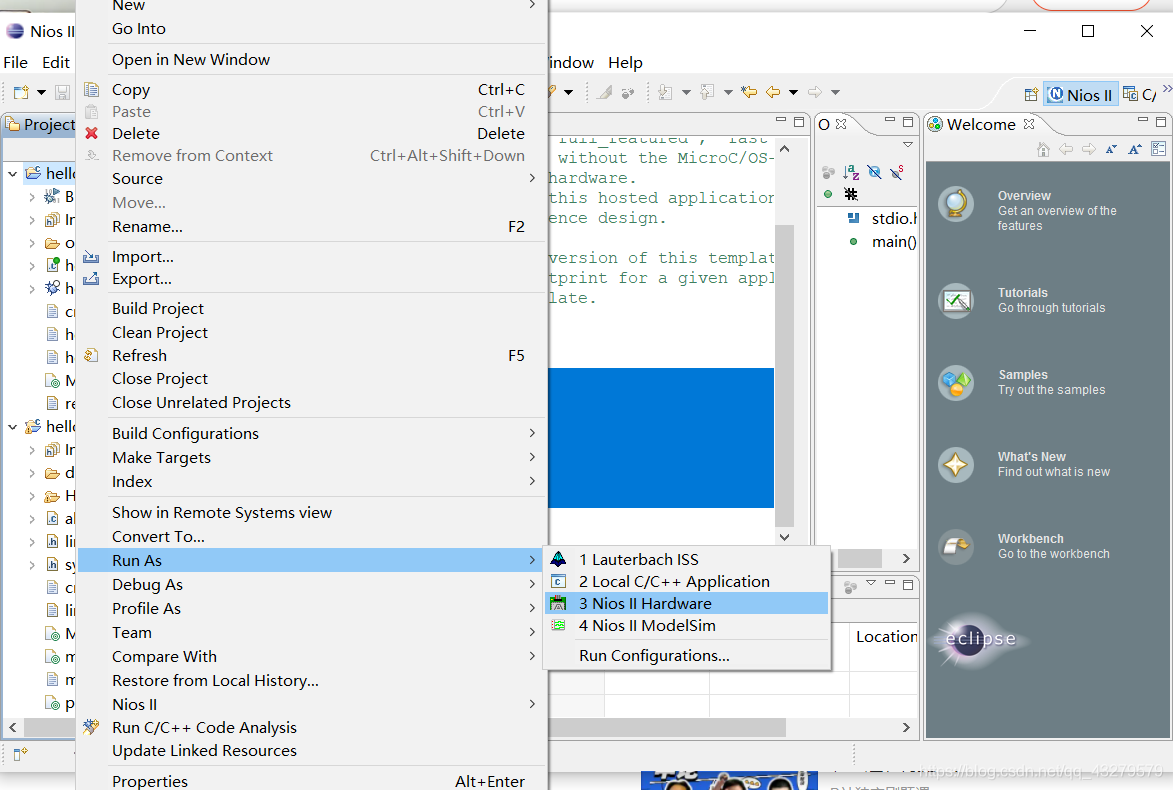Click the Samples shapes icon
1173x790 pixels.
956,383
